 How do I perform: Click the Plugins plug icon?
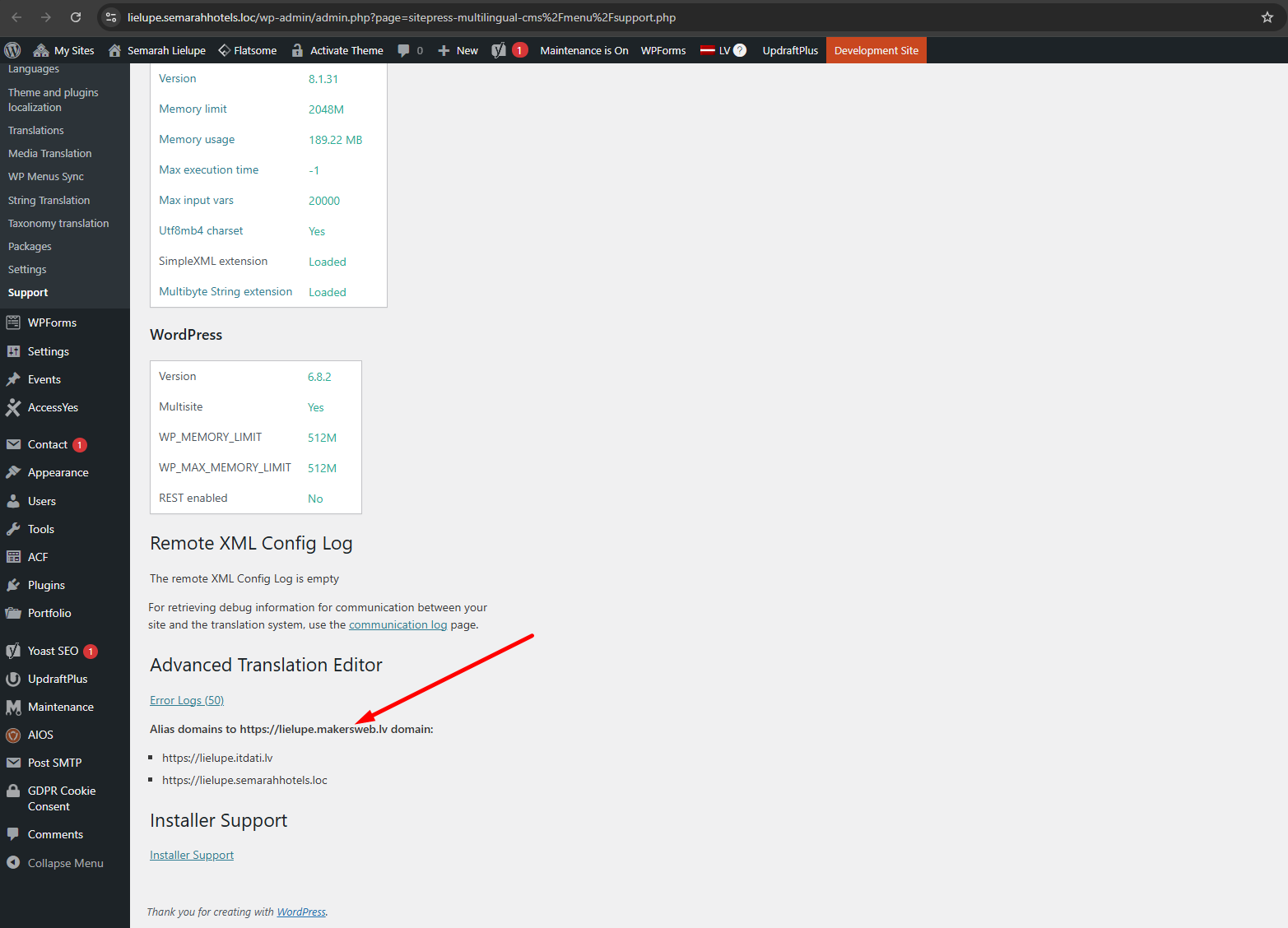[x=13, y=585]
